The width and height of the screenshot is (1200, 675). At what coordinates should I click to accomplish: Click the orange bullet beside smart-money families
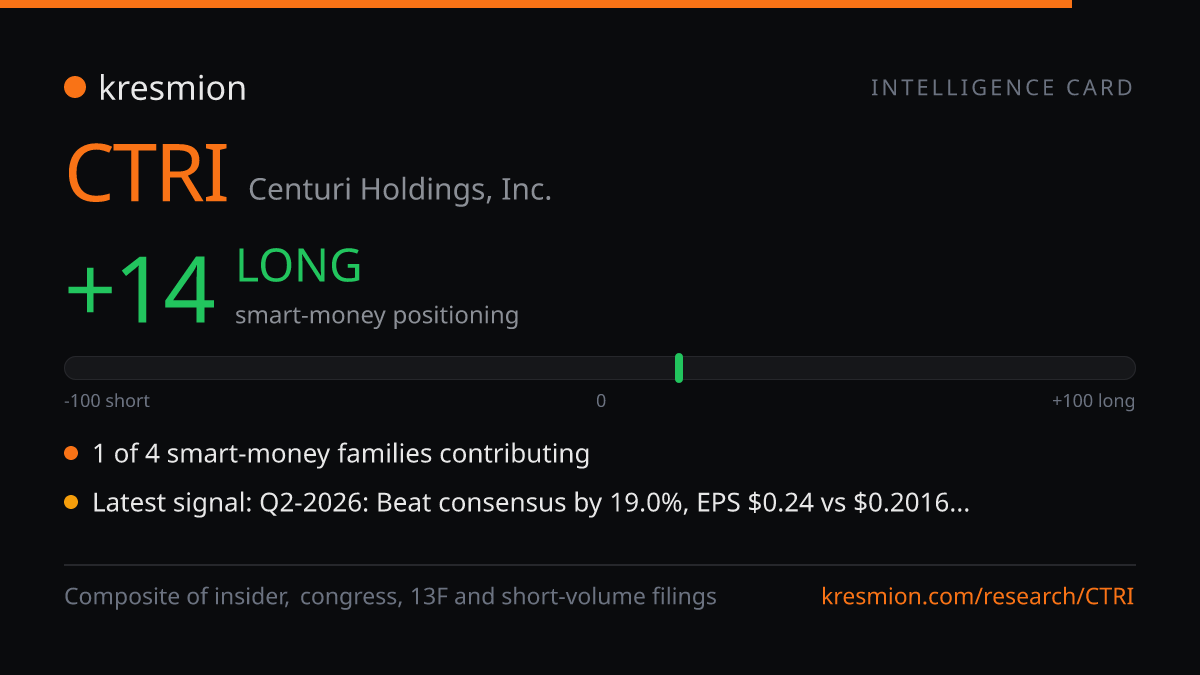point(71,454)
